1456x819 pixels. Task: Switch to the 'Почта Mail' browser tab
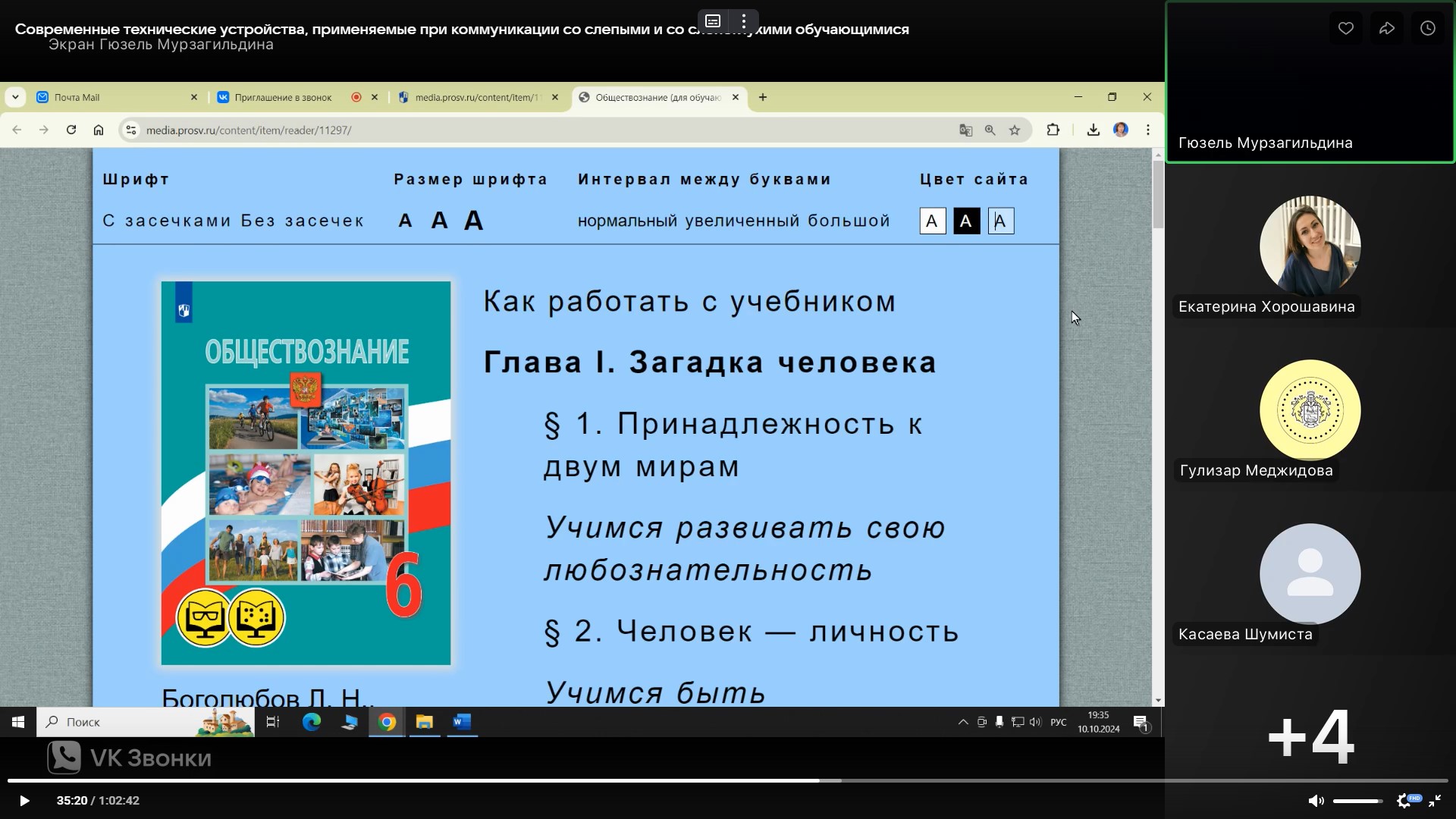point(77,98)
